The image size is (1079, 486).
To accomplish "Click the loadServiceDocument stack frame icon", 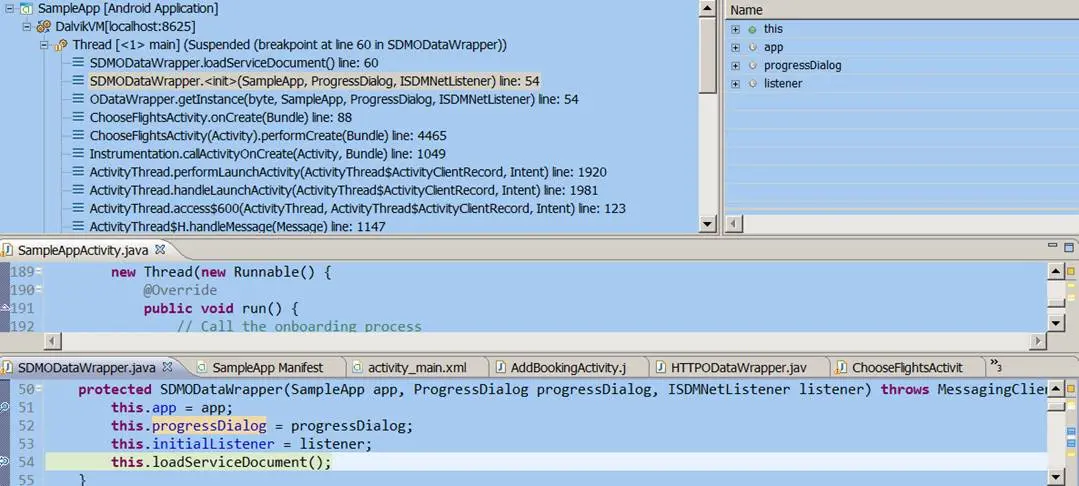I will click(78, 63).
